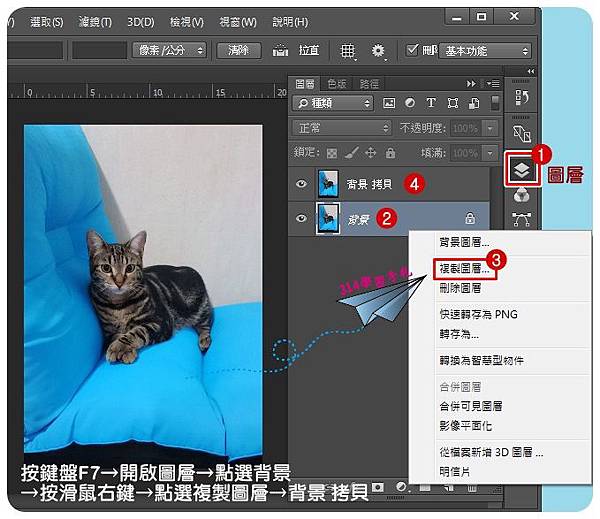600x519 pixels.
Task: Lock all padlock icon
Action: tap(390, 153)
